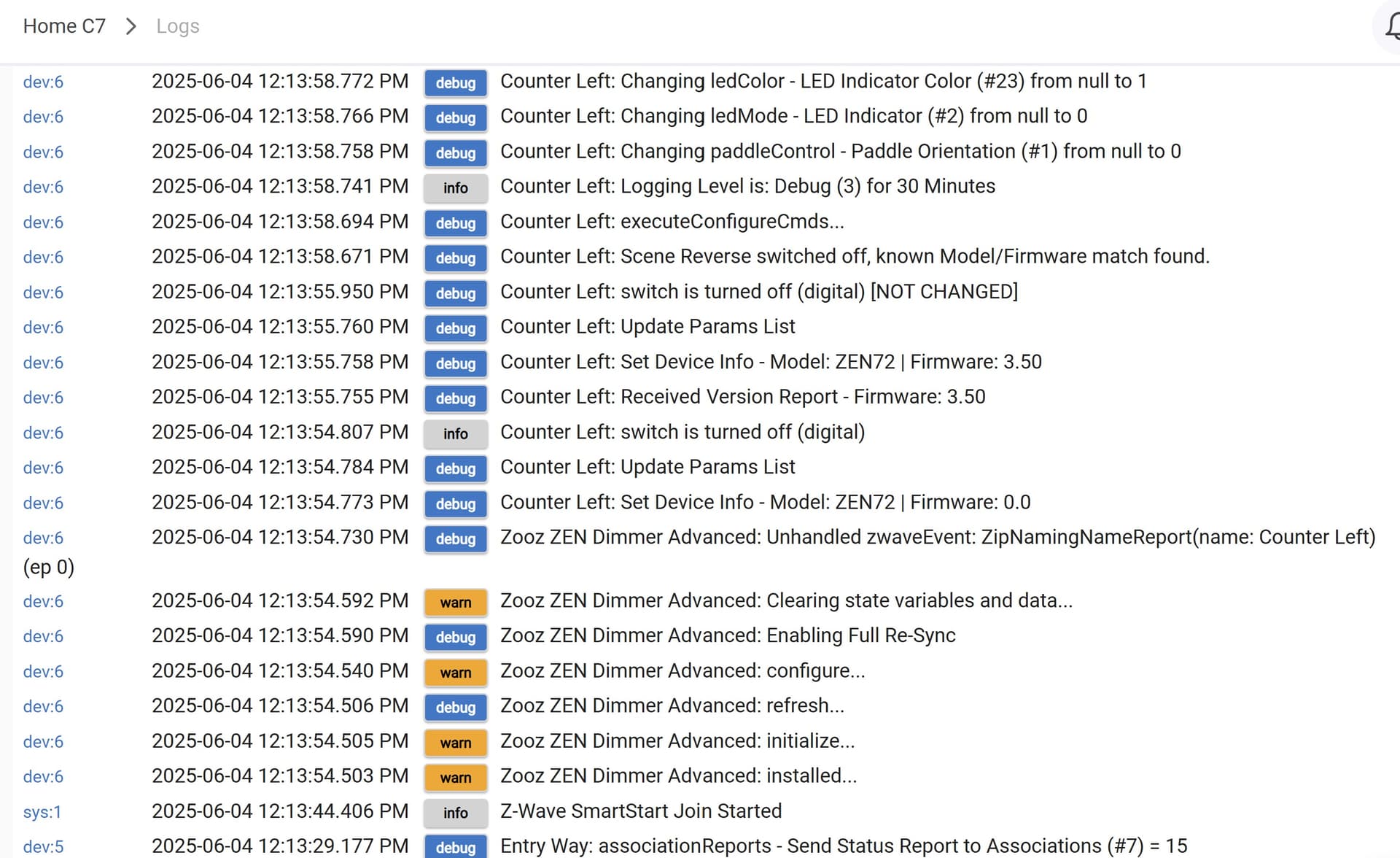
Task: Click warn badge on installed... row
Action: 456,777
